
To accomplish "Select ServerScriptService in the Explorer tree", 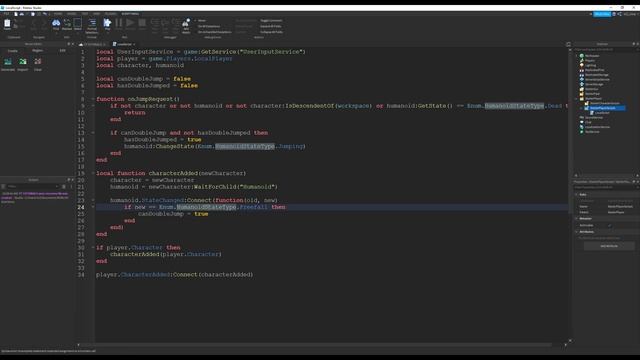I will point(597,80).
